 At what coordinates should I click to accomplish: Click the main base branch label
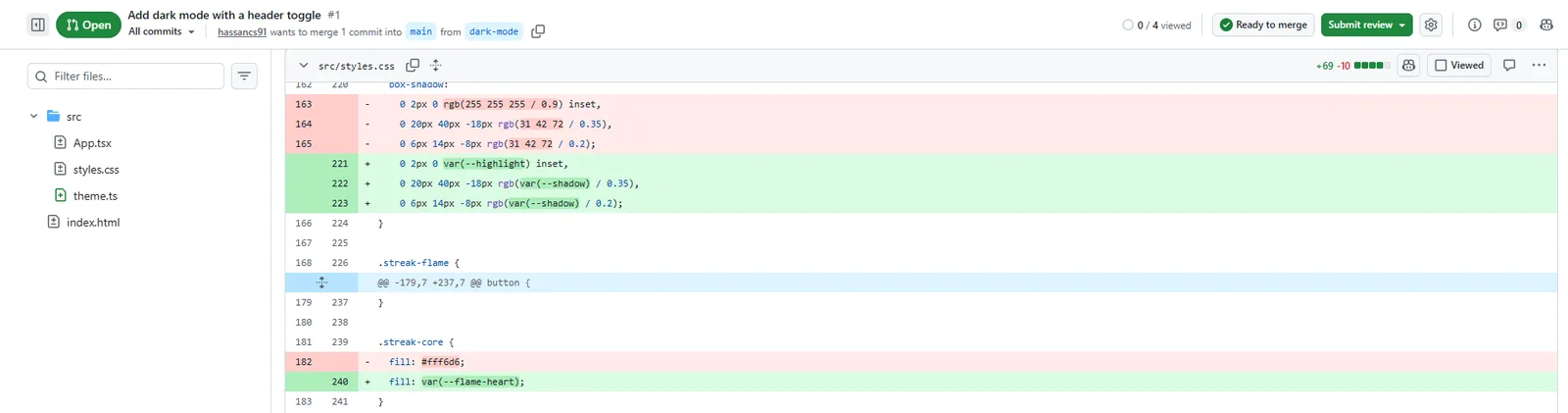click(x=420, y=31)
